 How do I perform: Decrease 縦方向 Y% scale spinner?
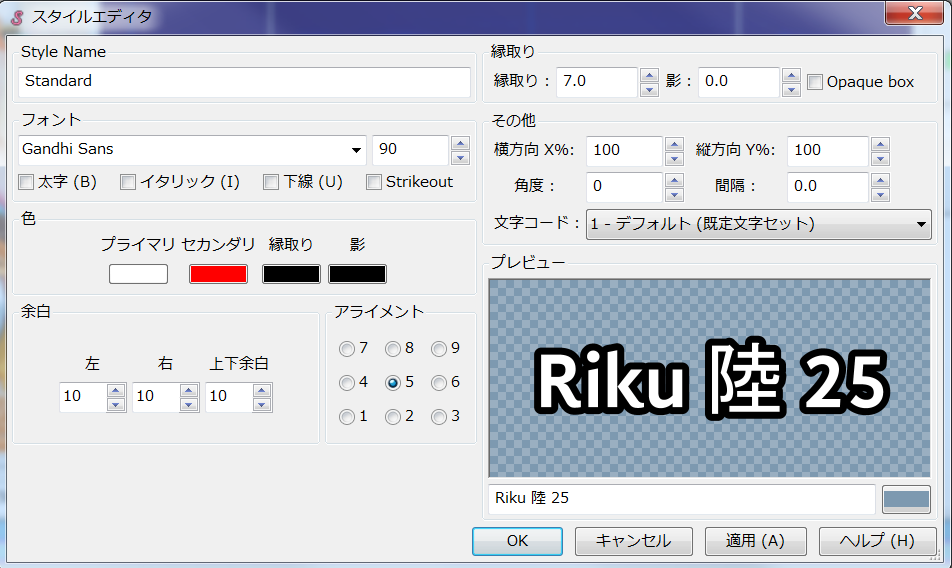[x=880, y=159]
